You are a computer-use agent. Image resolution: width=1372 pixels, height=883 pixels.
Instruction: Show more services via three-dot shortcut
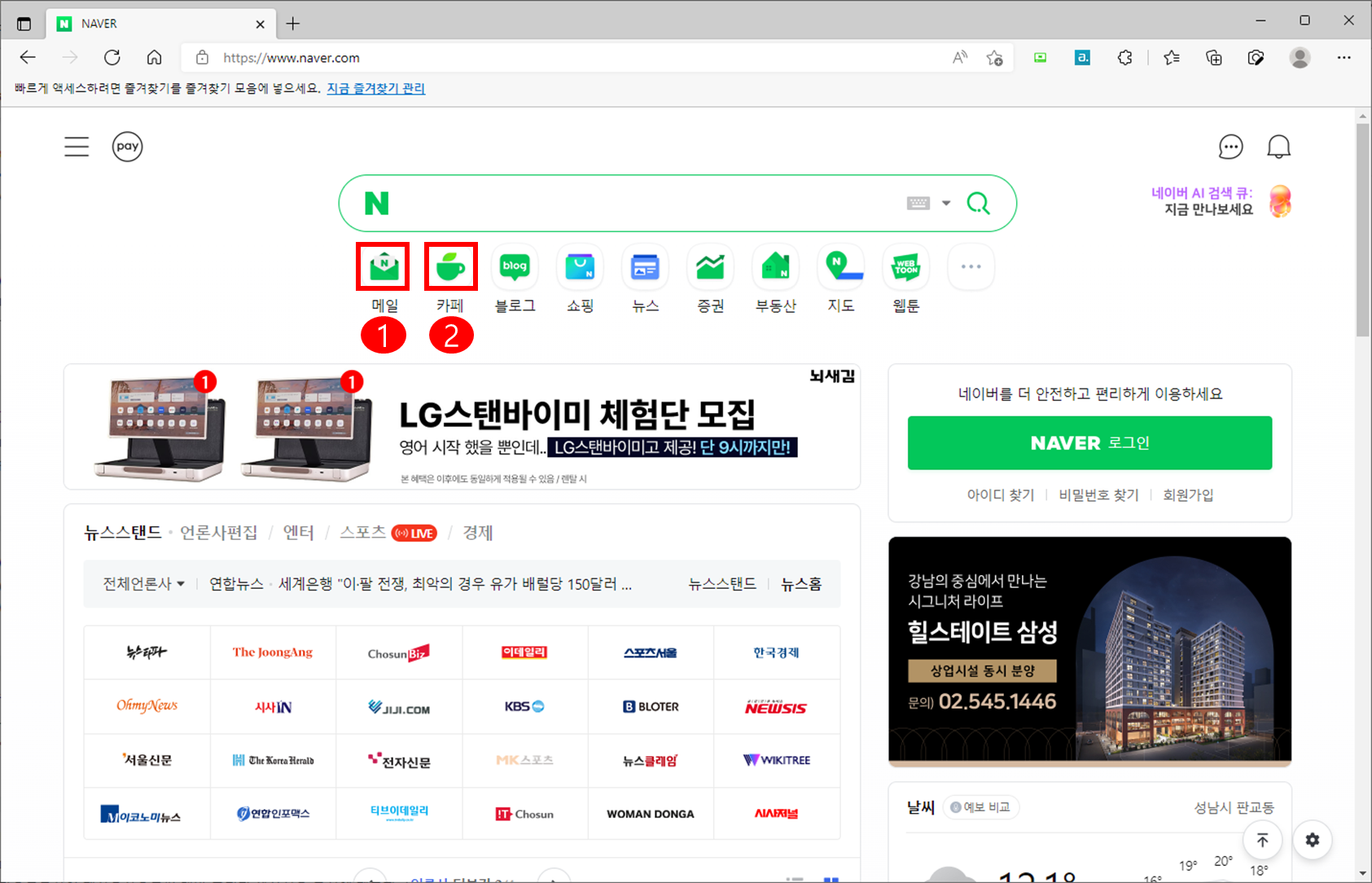pos(971,266)
